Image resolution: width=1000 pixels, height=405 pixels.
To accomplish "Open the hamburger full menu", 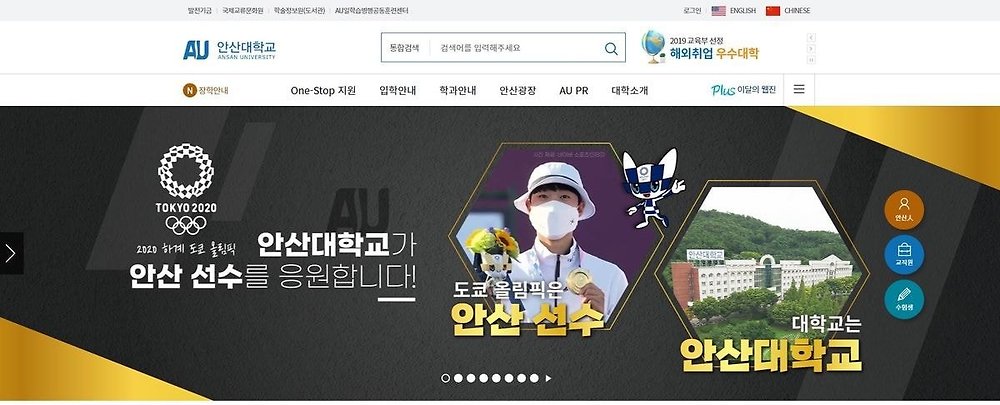I will pos(798,89).
